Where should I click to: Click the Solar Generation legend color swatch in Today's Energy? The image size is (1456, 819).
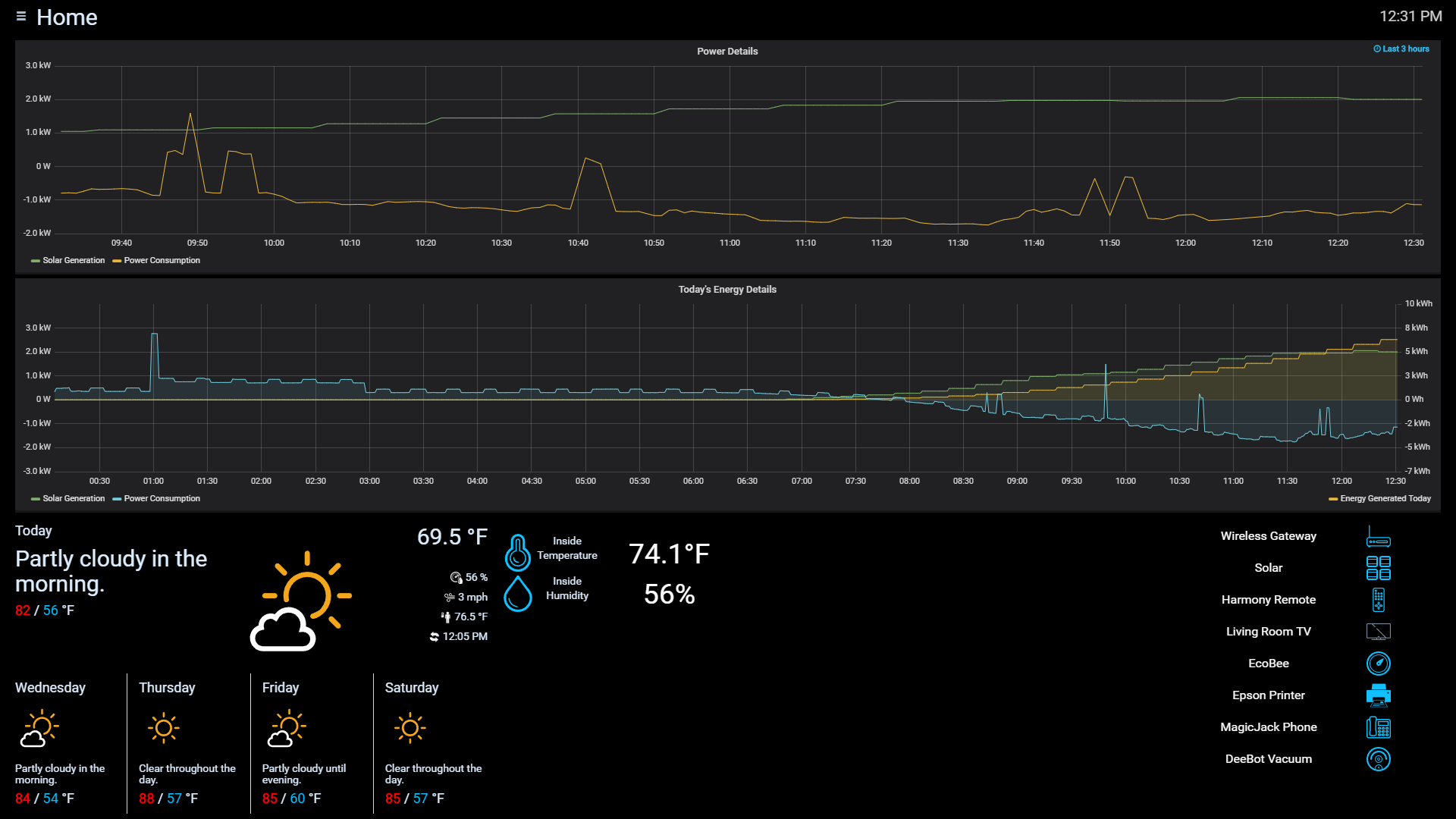click(35, 499)
